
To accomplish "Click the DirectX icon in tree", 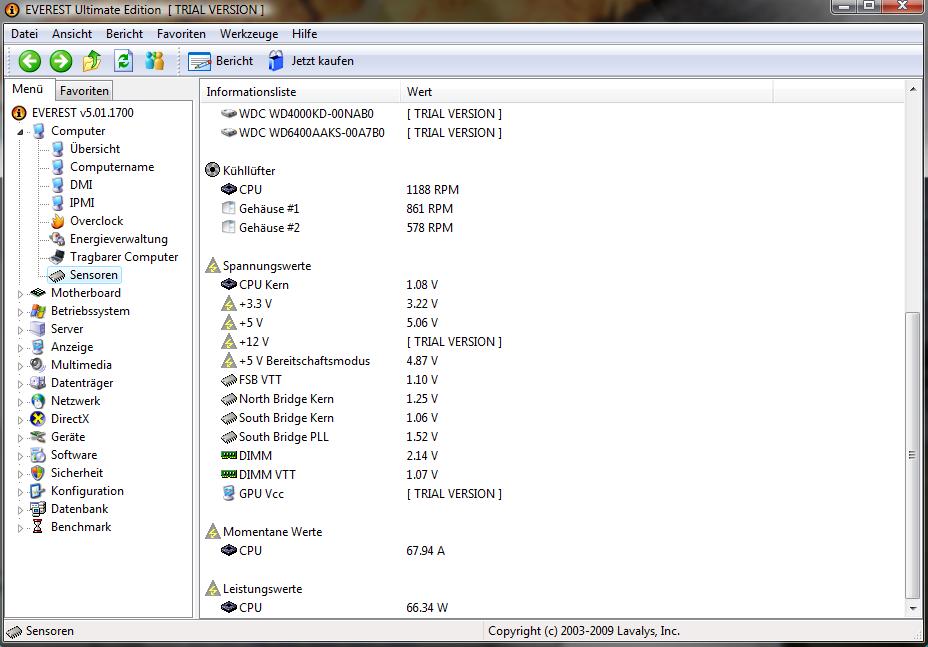I will [x=38, y=419].
